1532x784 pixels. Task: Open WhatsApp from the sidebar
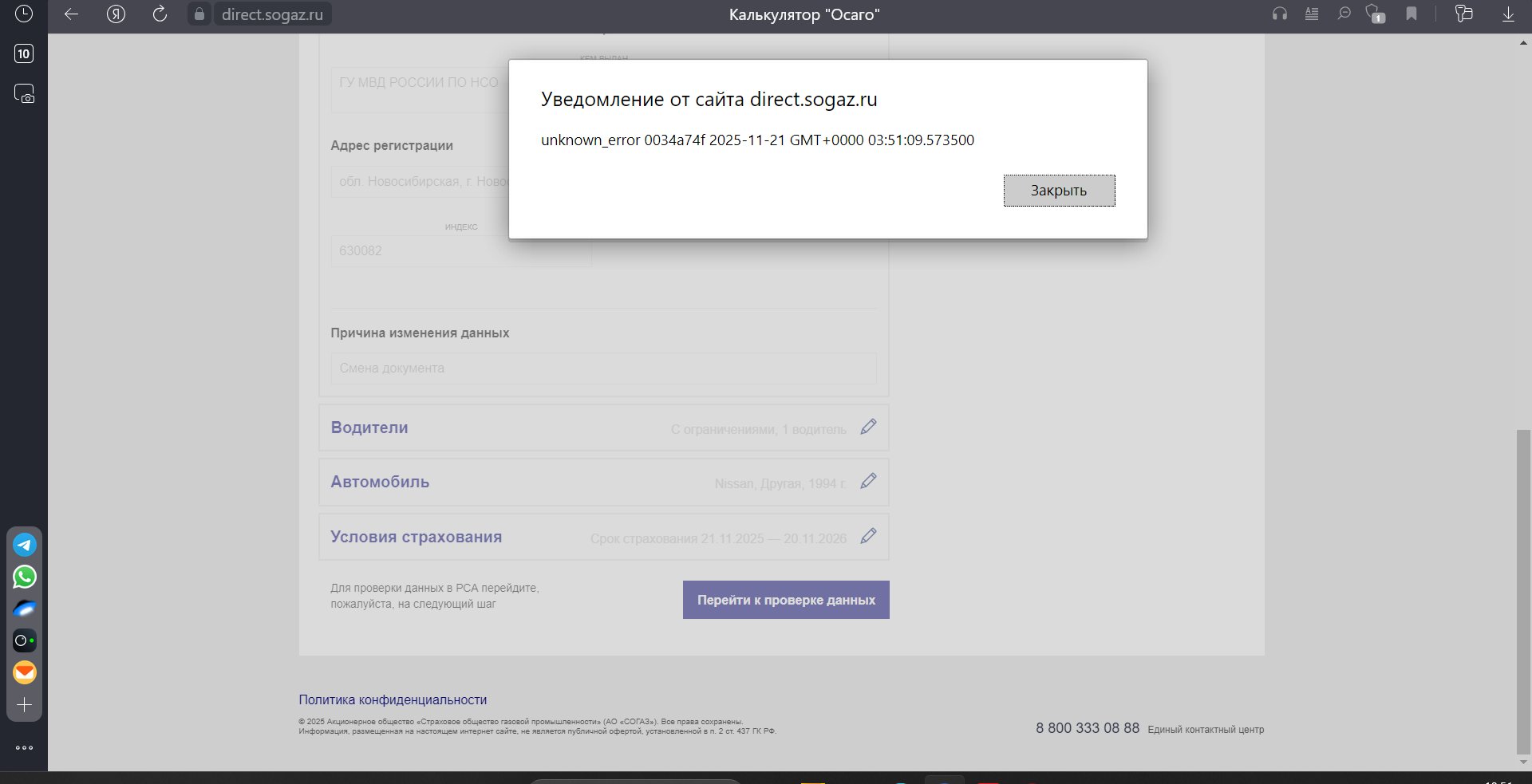click(25, 577)
